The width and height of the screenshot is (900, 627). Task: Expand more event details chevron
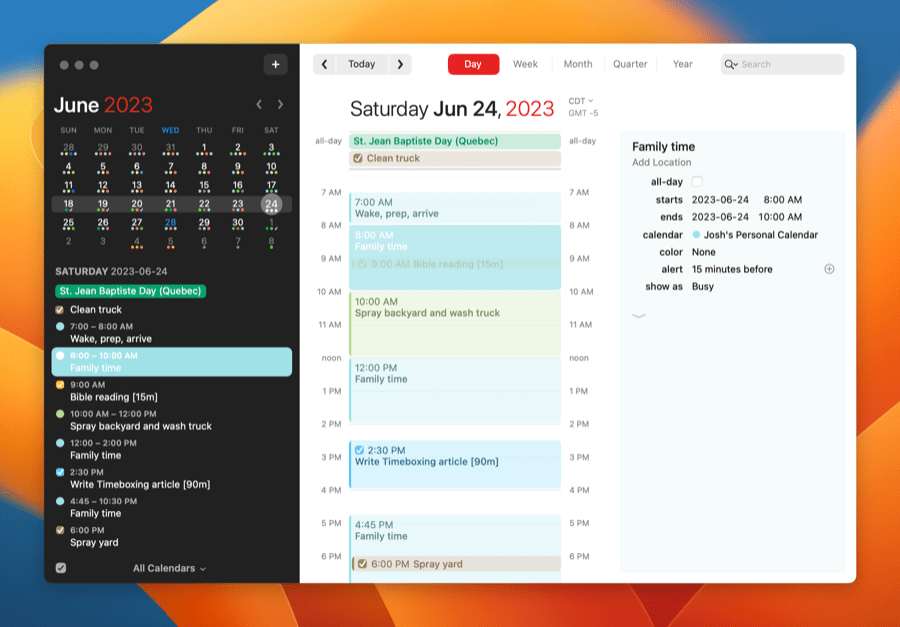click(x=639, y=316)
